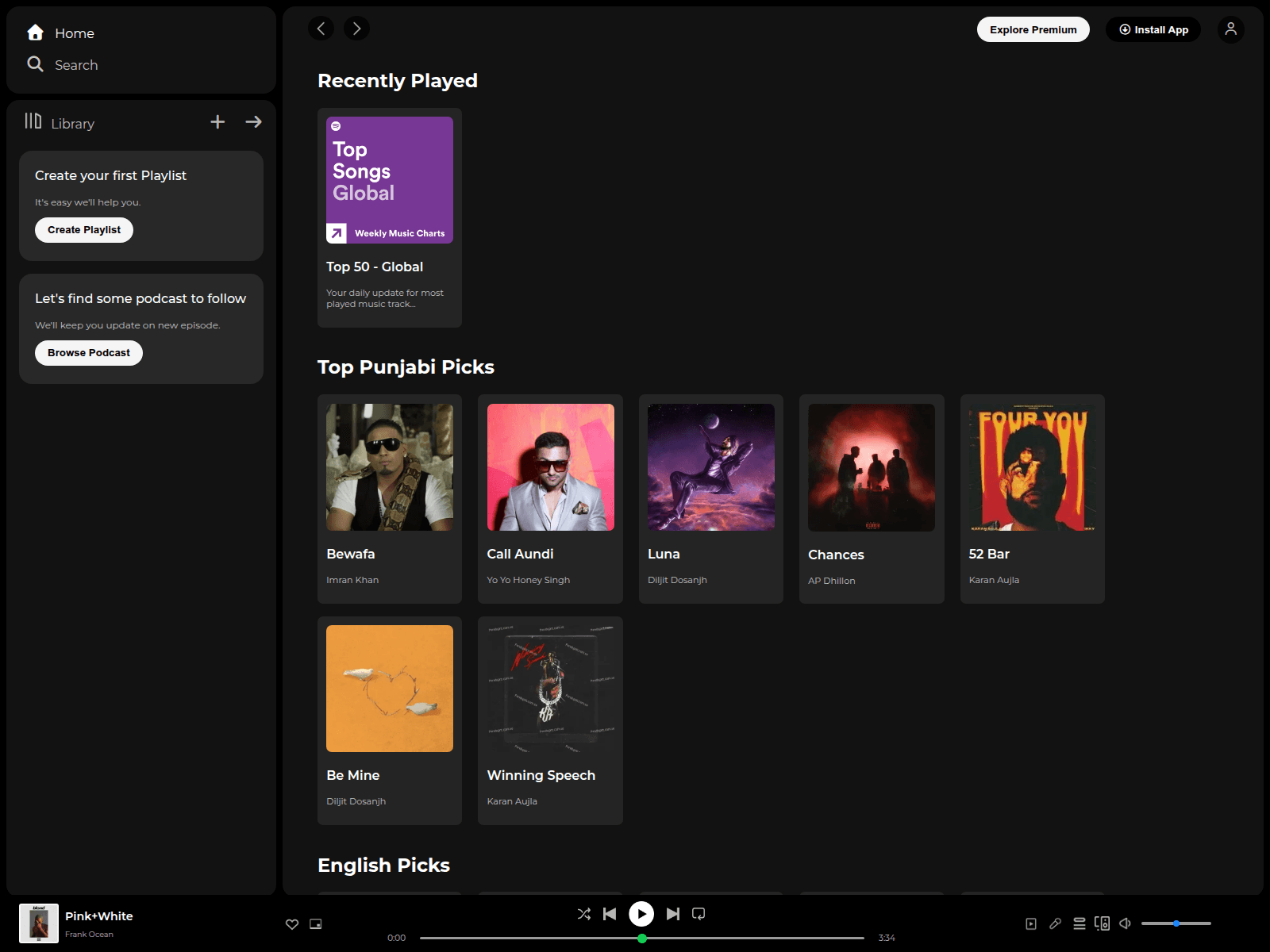Expand Library with the right arrow

253,121
